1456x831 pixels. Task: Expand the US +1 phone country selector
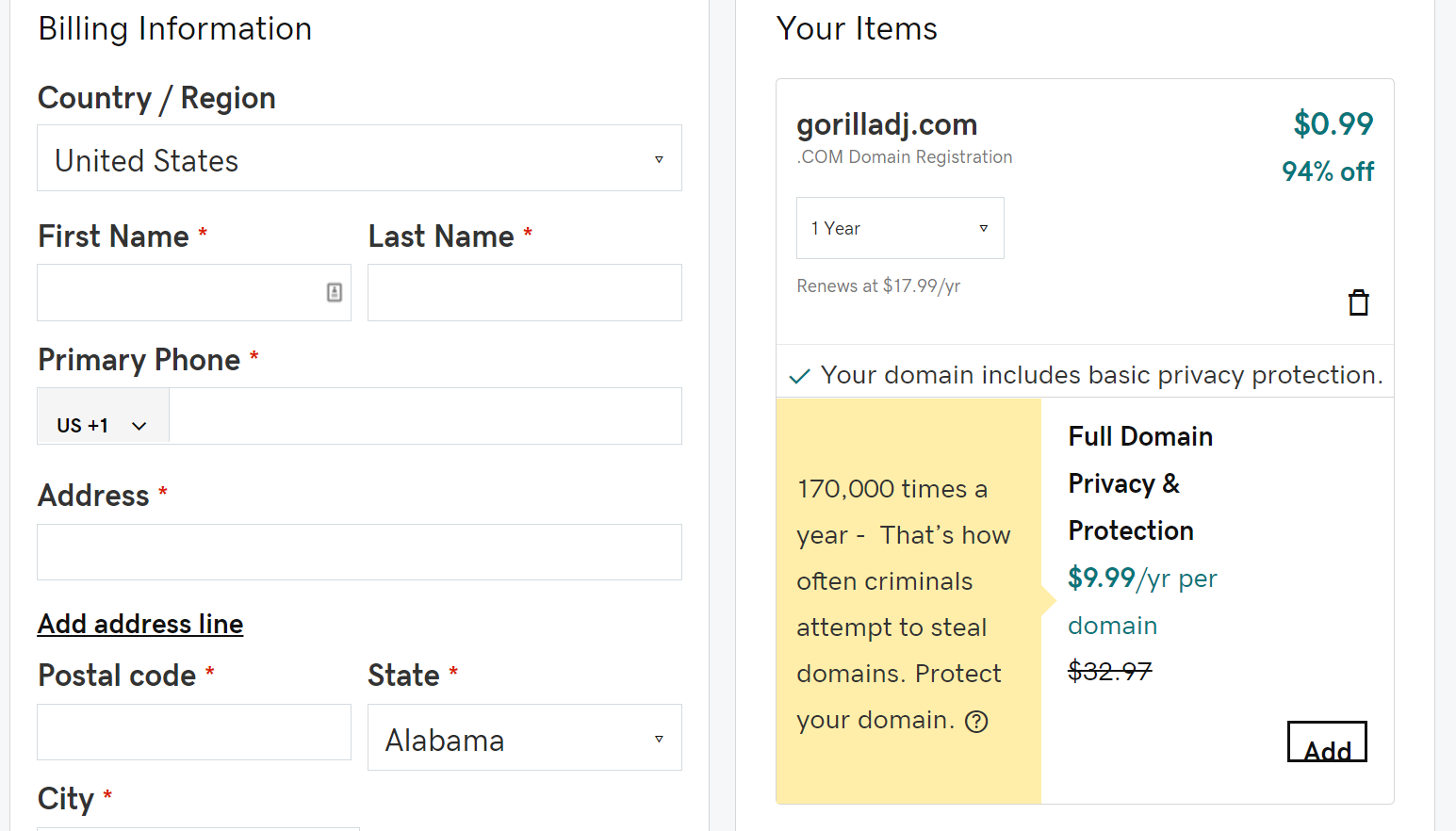click(x=103, y=416)
